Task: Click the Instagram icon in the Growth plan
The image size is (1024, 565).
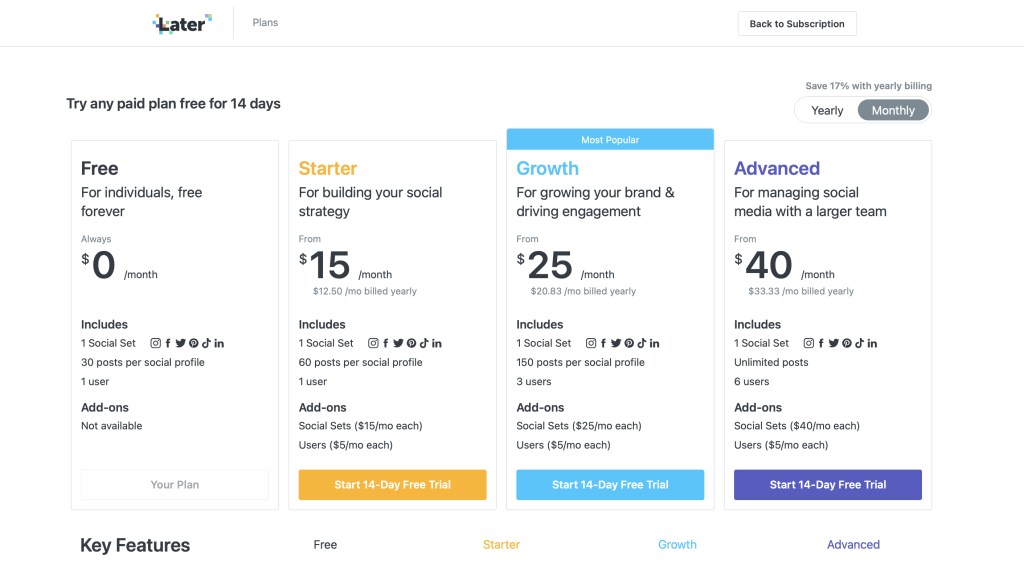Action: (x=591, y=343)
